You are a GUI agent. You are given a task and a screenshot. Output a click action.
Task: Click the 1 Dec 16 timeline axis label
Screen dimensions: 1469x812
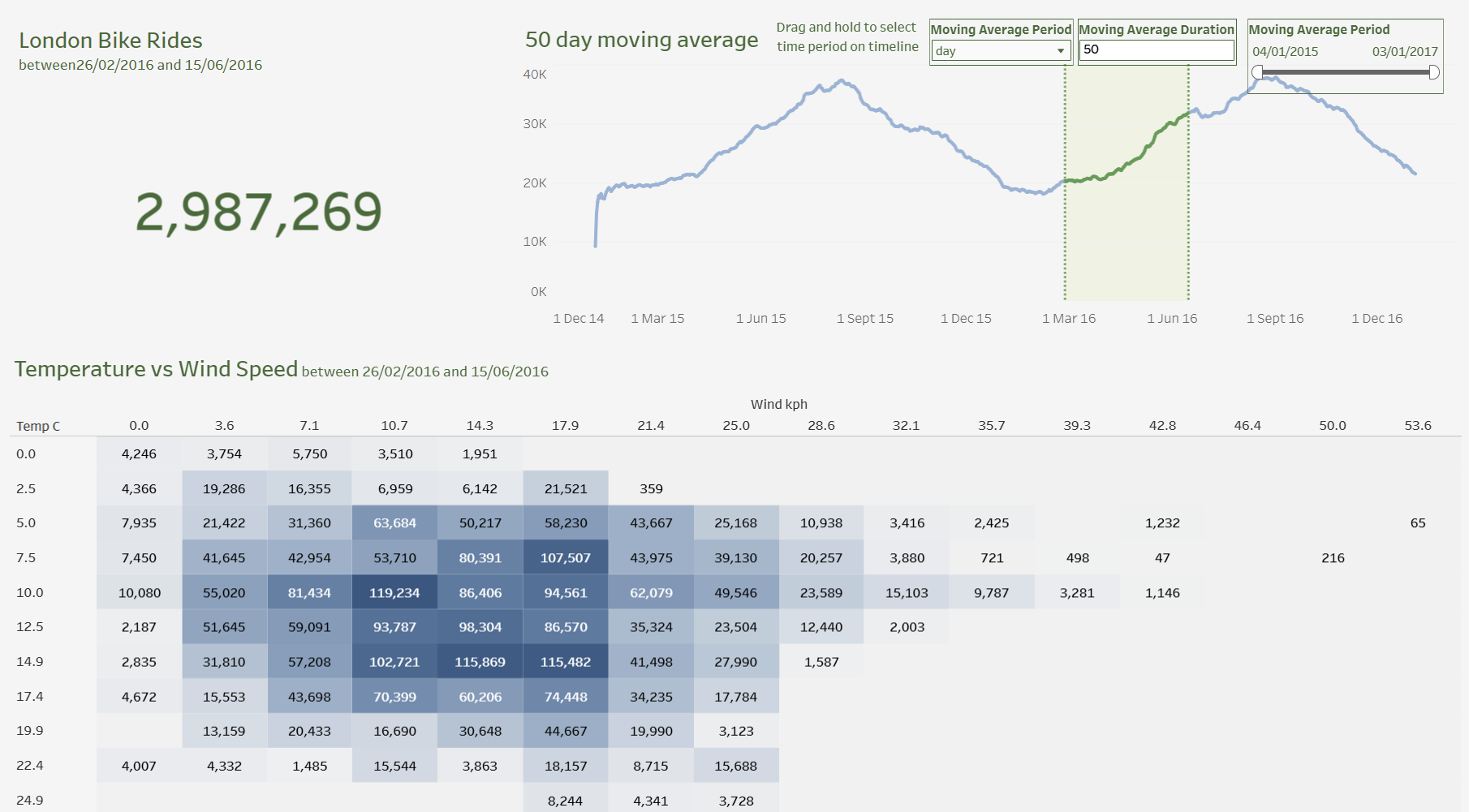(x=1376, y=319)
